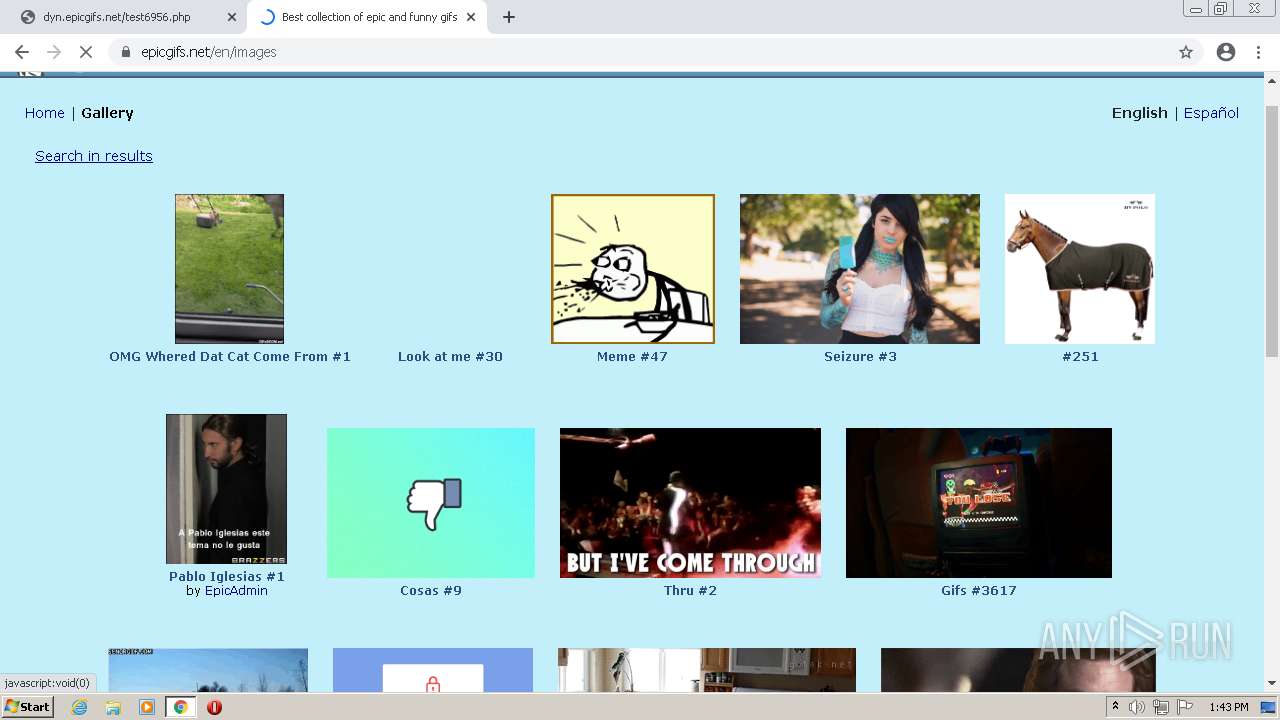
Task: Open volume speaker tray icon
Action: 1137,707
